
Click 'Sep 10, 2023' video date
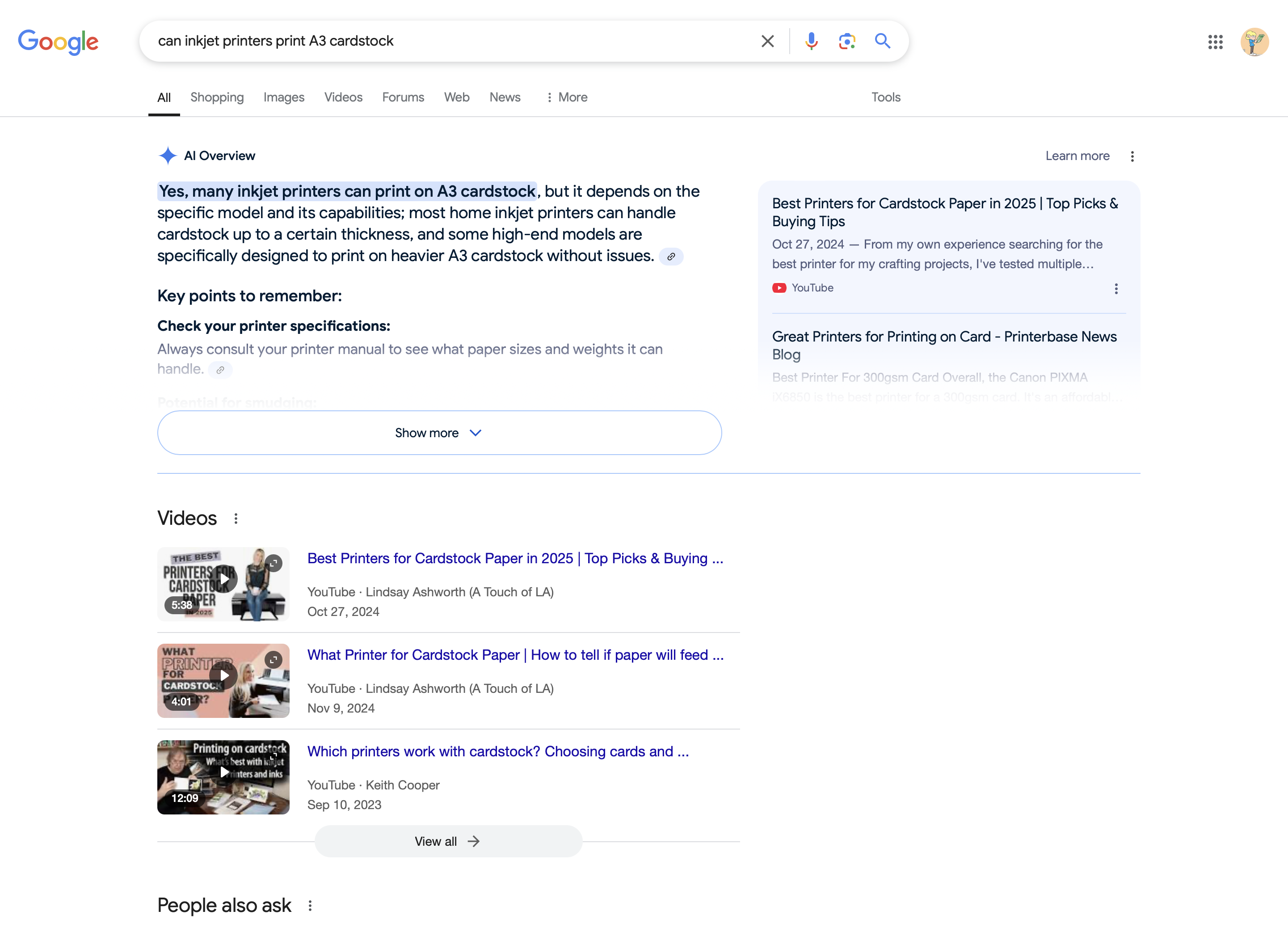pos(344,806)
